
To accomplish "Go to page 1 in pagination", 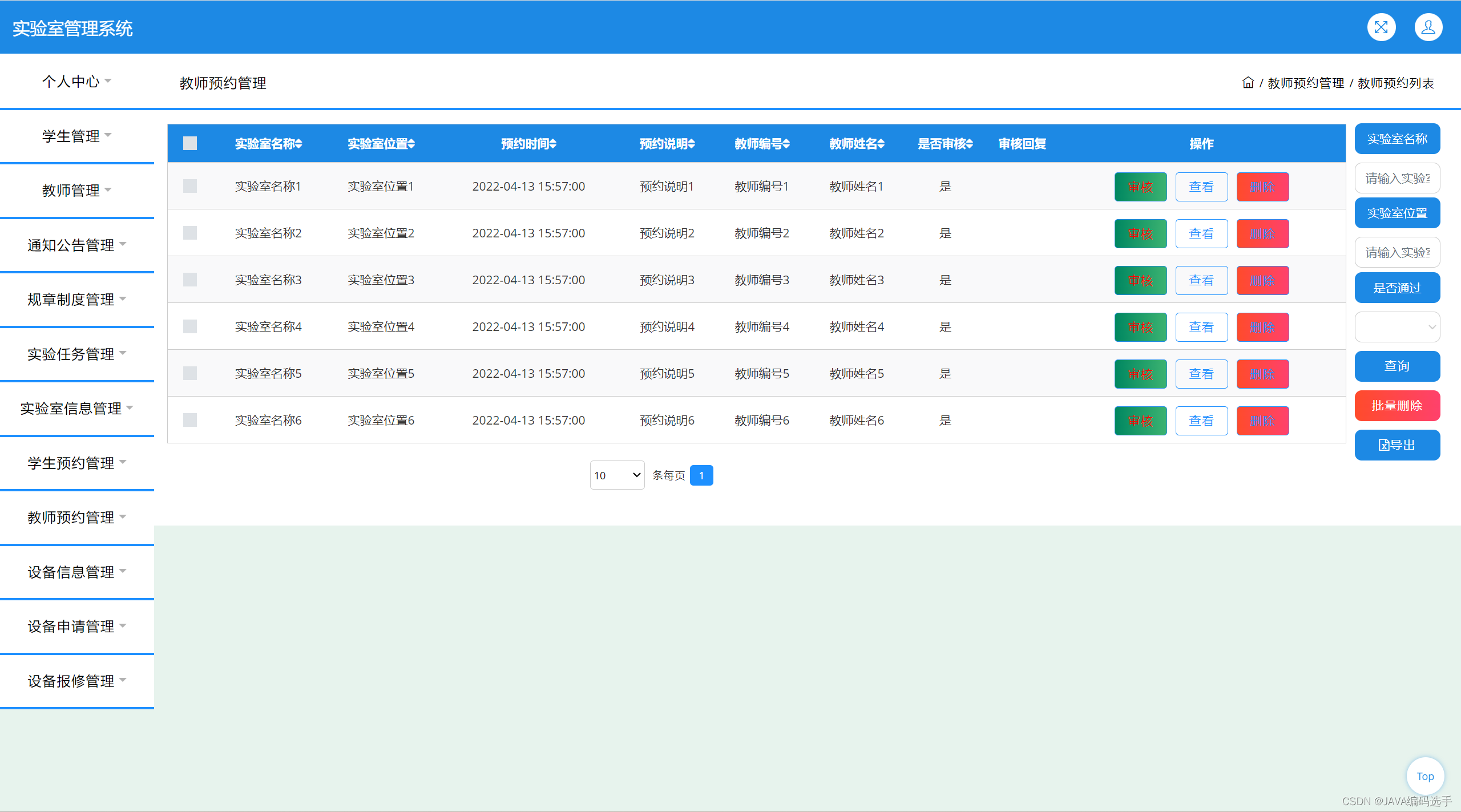I will (x=701, y=475).
